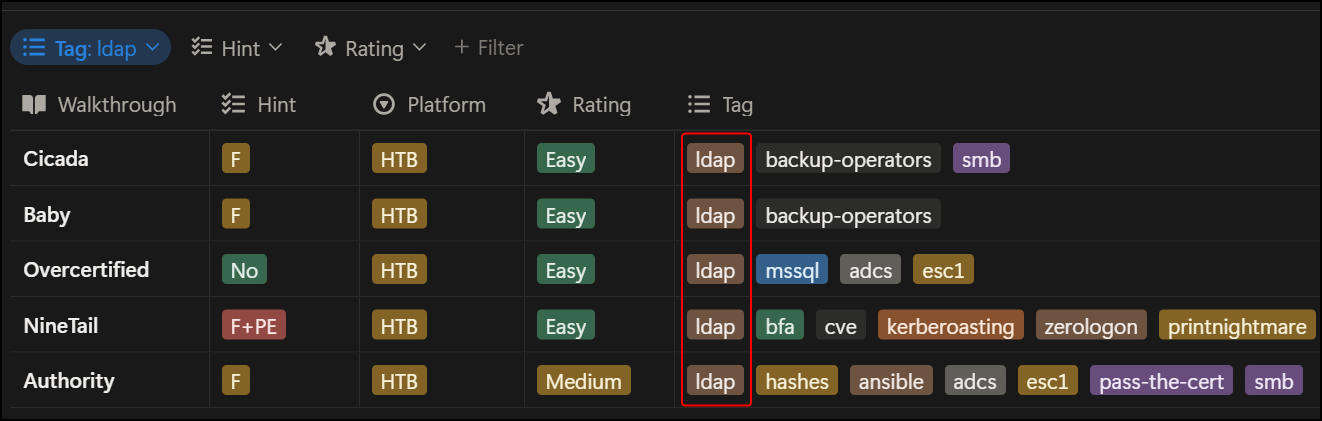Open the NineTail walkthrough page
The image size is (1322, 421).
click(61, 325)
